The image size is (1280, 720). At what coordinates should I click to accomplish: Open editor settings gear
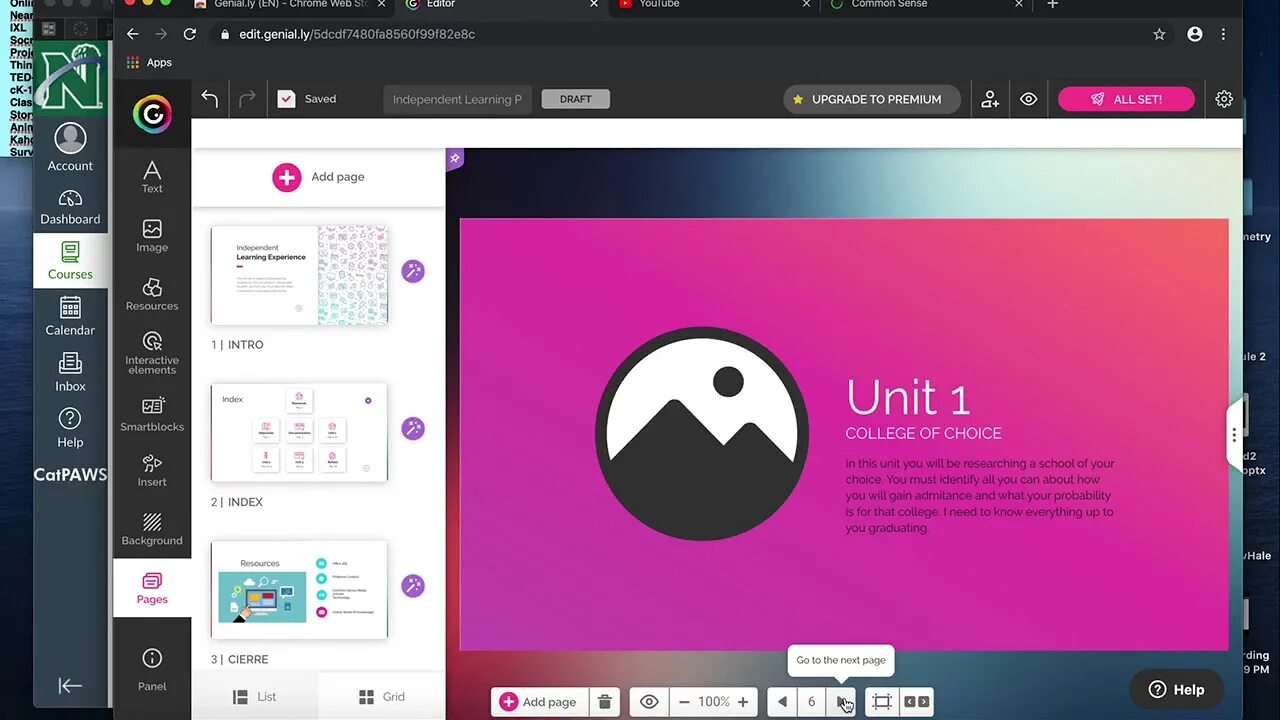(1224, 99)
